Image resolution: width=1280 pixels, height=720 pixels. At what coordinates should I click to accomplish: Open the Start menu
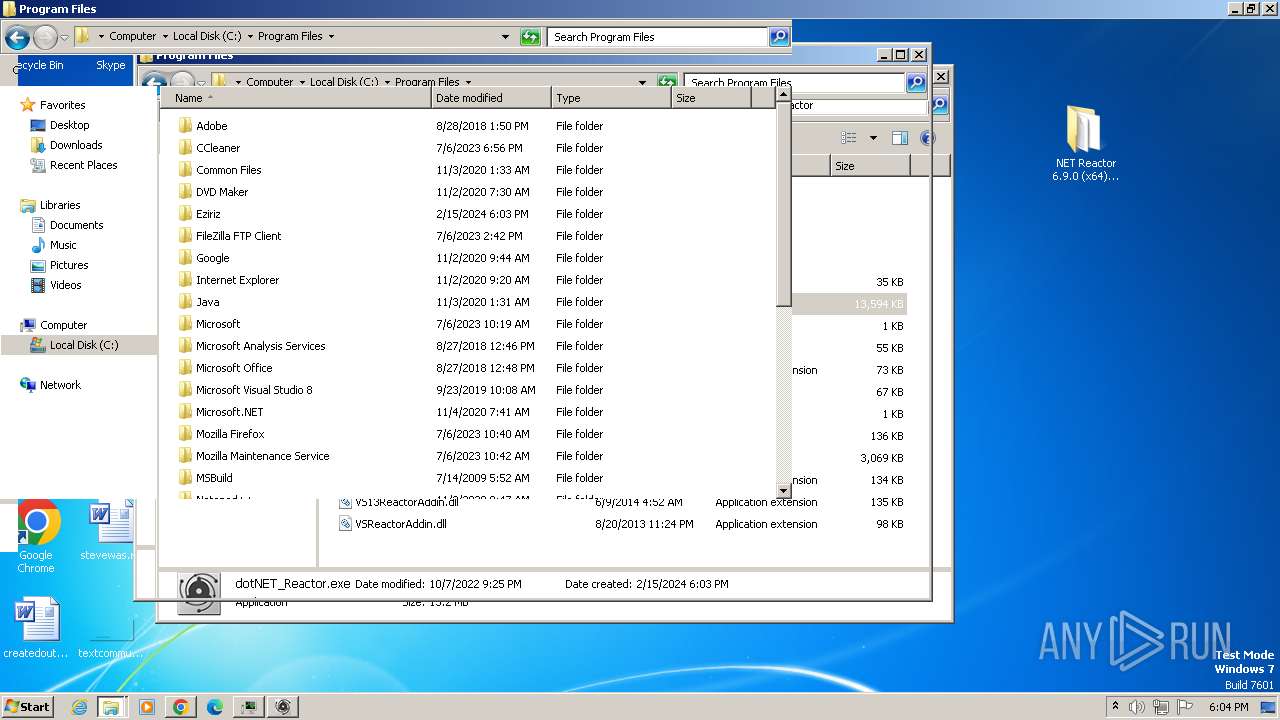pos(27,707)
